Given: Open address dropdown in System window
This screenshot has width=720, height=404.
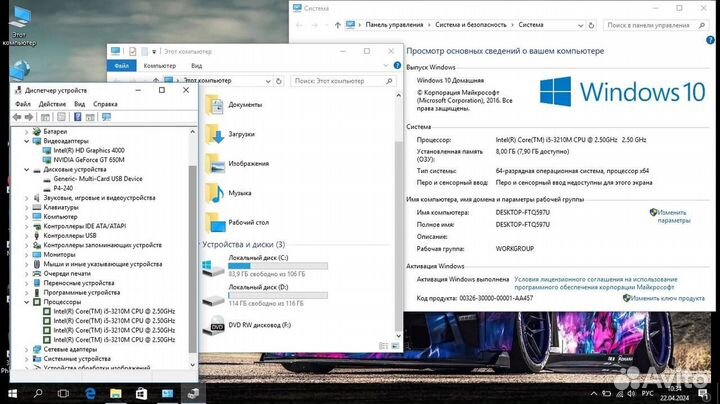Looking at the screenshot, I should tap(580, 25).
